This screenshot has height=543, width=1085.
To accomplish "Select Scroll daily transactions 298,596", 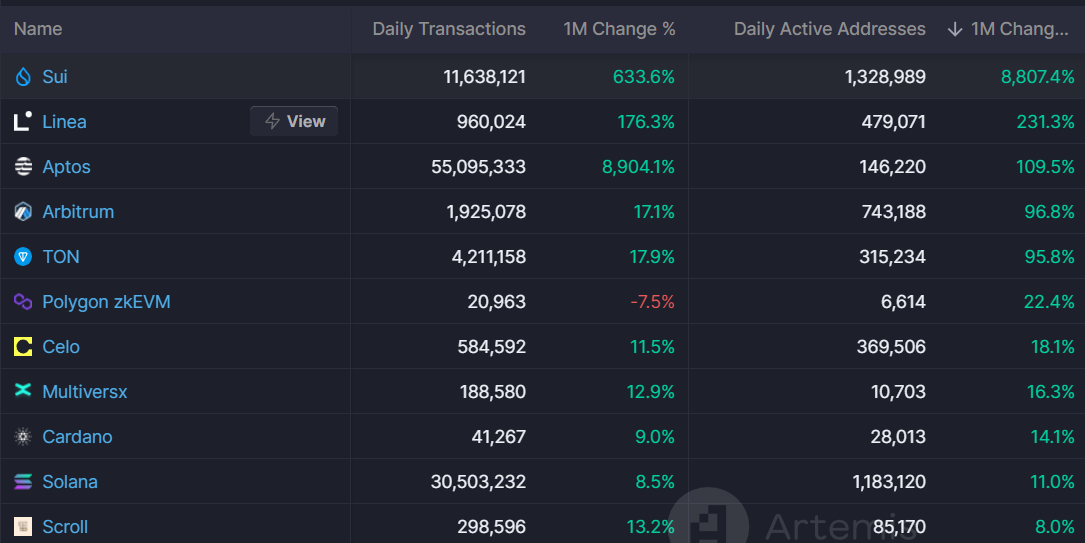I will coord(492,526).
